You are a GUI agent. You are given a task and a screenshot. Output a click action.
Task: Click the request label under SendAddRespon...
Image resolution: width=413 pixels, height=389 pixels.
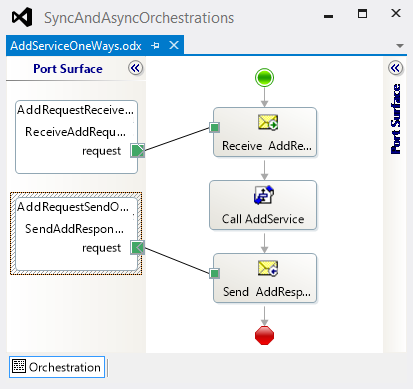[101, 248]
